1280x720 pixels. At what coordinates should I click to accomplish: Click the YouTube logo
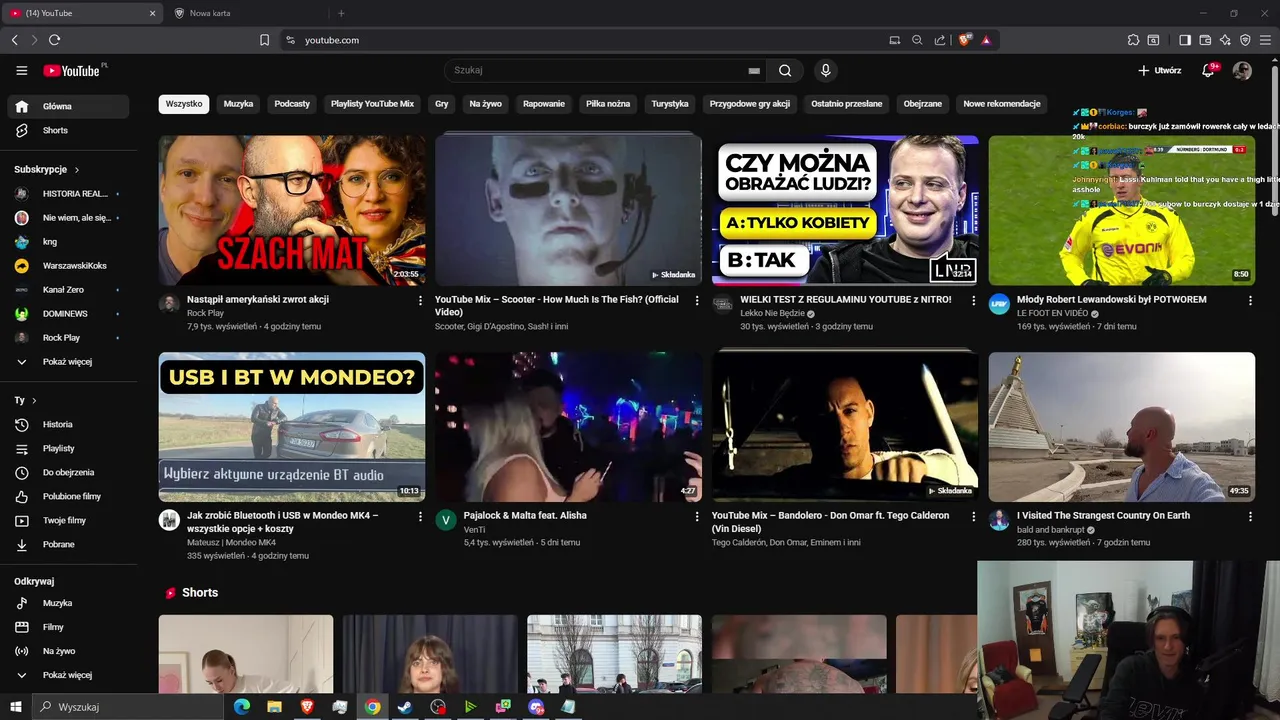(72, 71)
